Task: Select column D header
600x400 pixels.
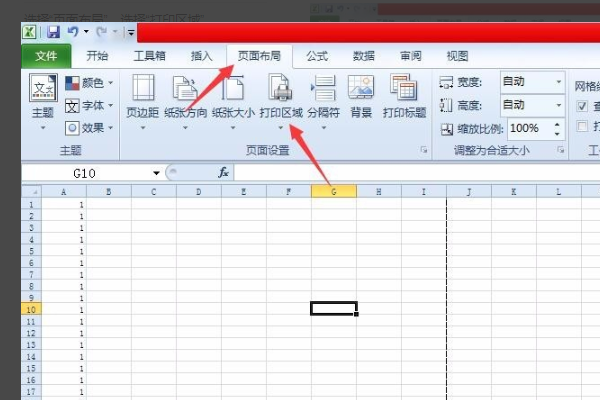Action: click(x=199, y=191)
